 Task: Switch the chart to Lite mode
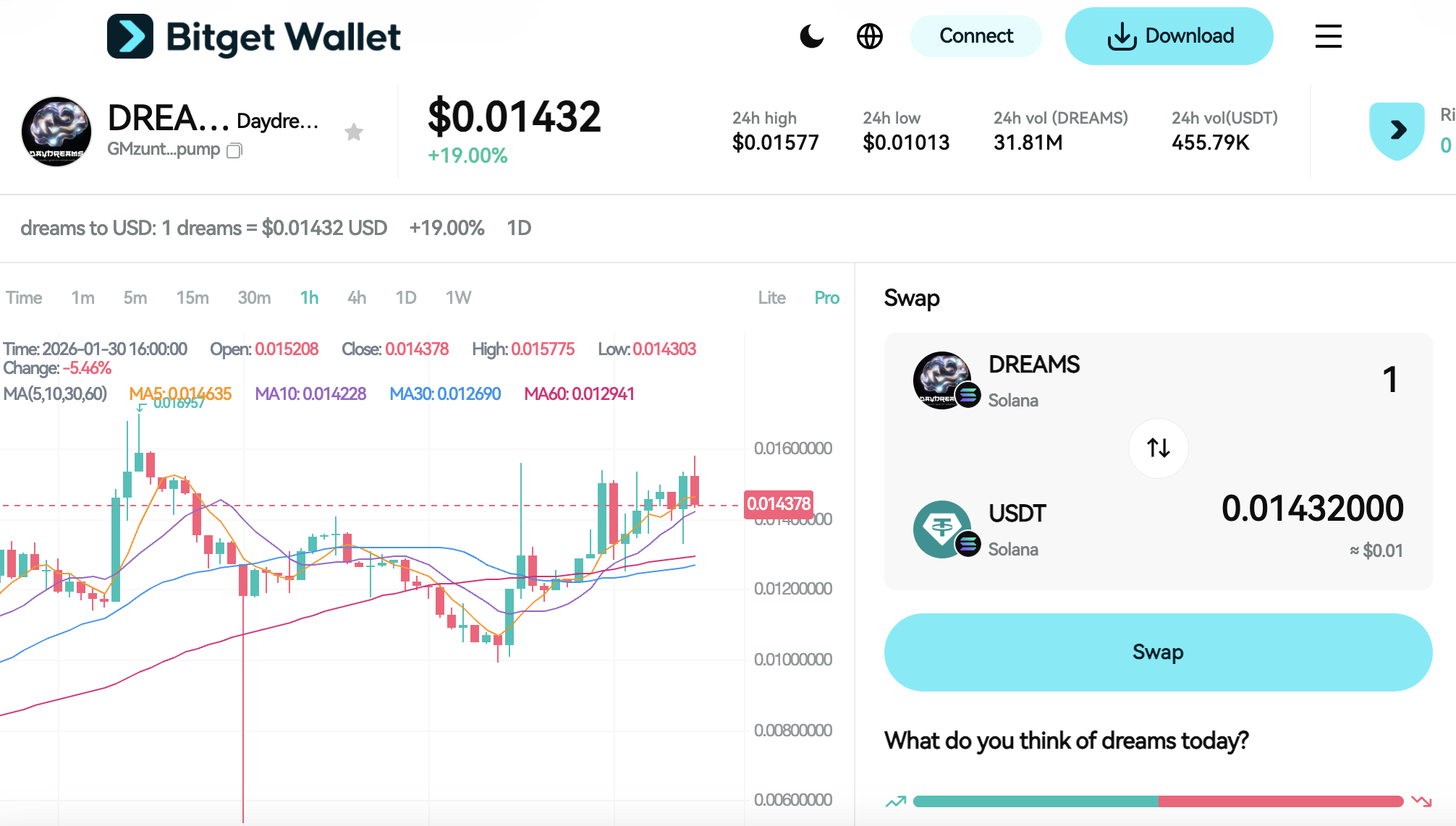(x=771, y=297)
